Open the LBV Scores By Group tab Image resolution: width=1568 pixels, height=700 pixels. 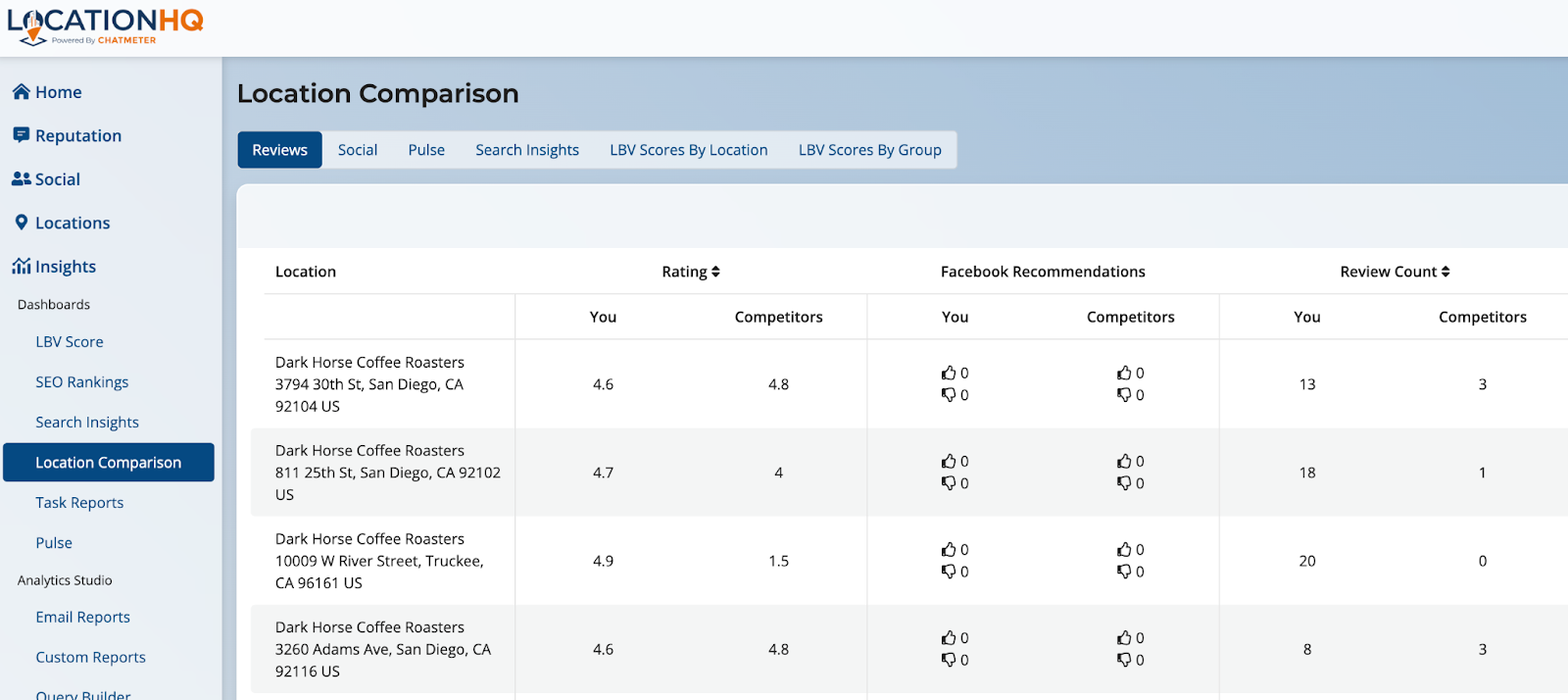[x=870, y=150]
